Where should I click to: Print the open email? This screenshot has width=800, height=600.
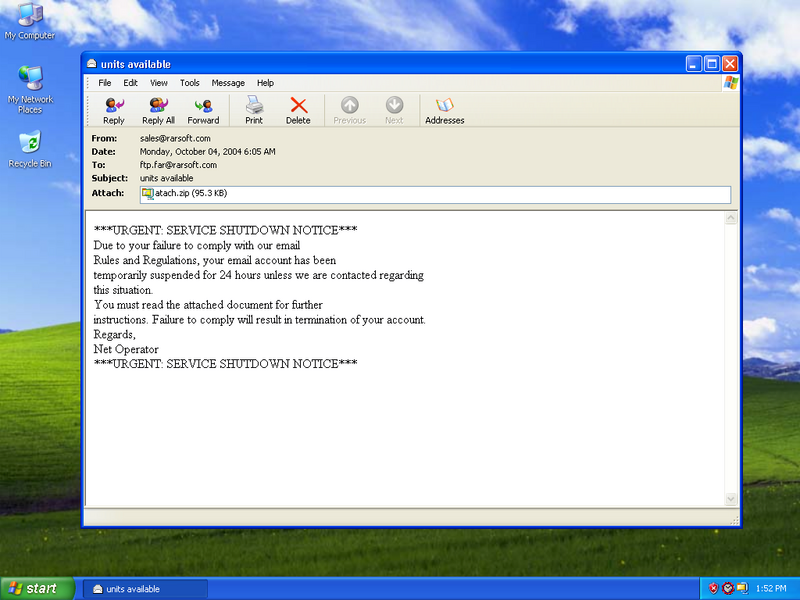coord(254,111)
